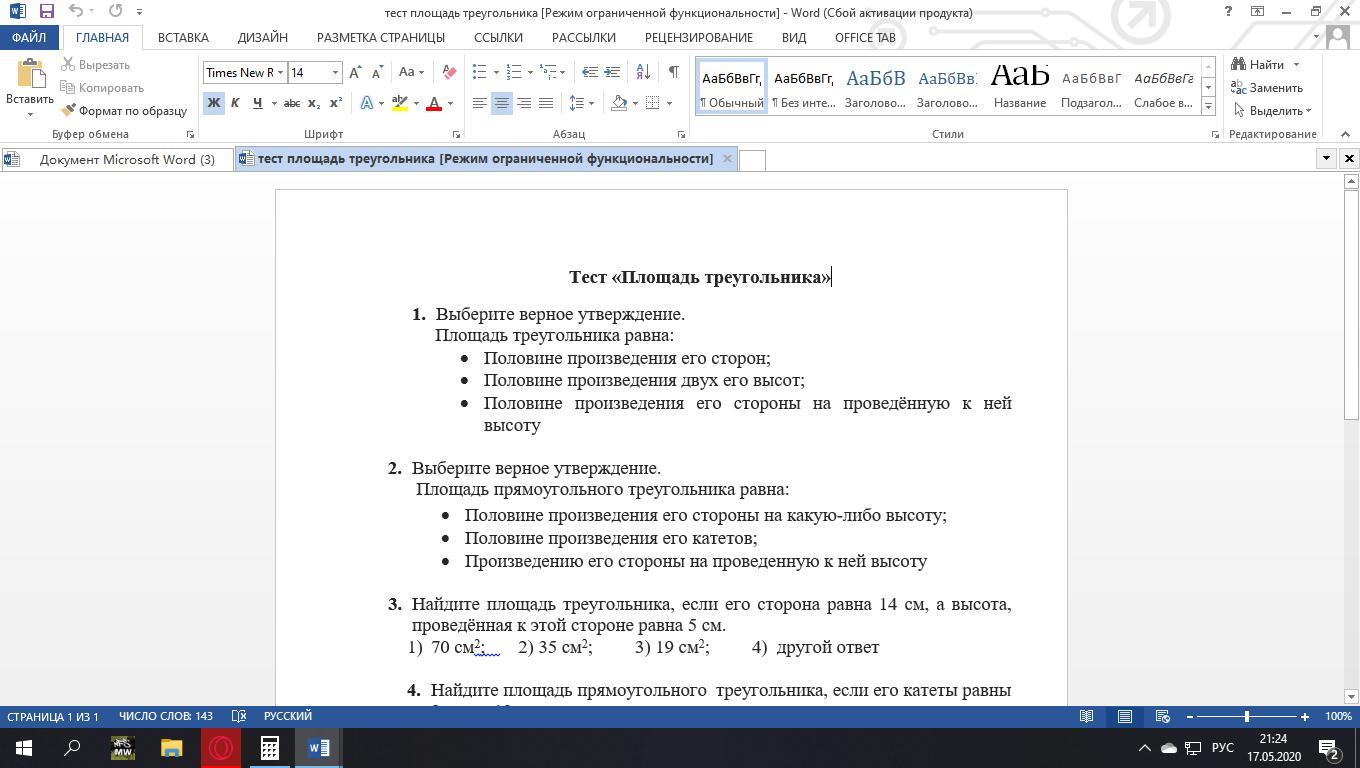This screenshot has width=1360, height=768.
Task: Increase indent using the ribbon icon
Action: click(612, 72)
